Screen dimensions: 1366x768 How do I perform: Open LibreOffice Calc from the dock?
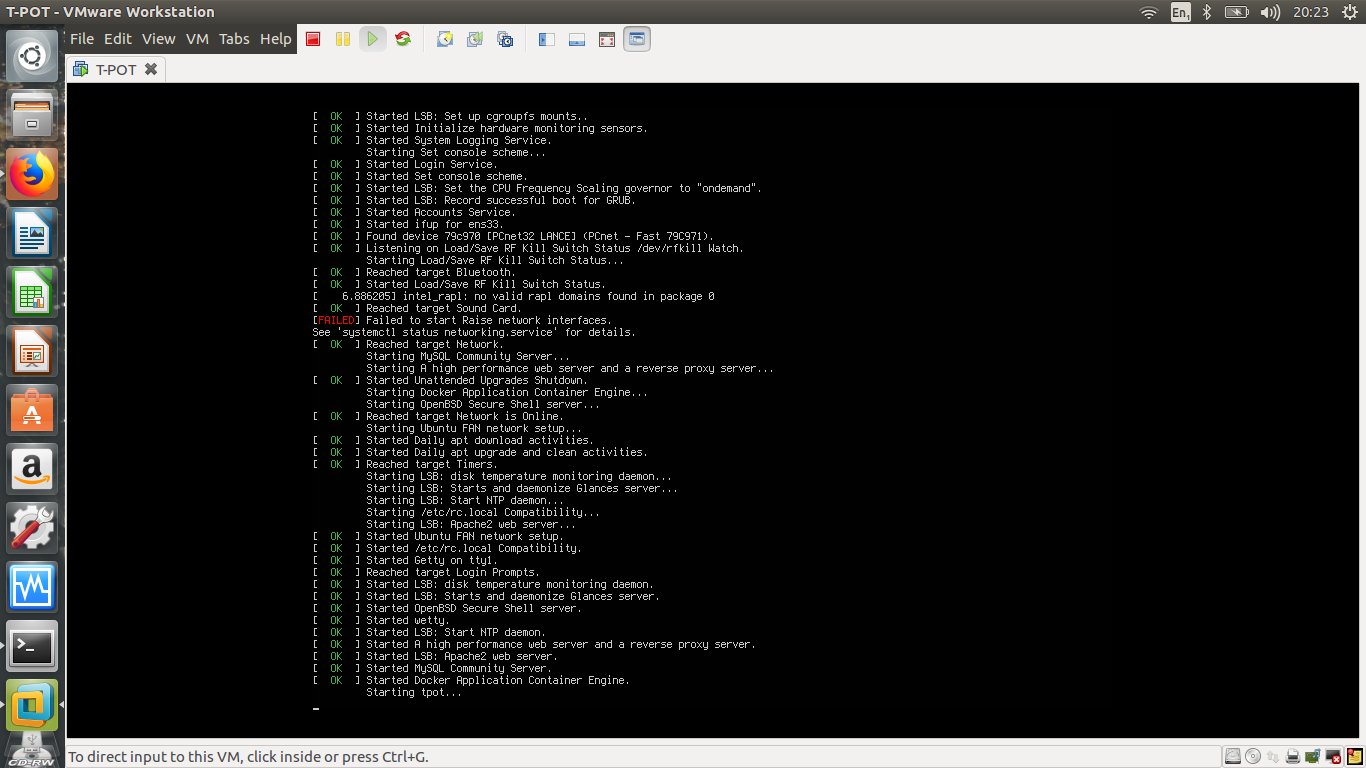(33, 294)
